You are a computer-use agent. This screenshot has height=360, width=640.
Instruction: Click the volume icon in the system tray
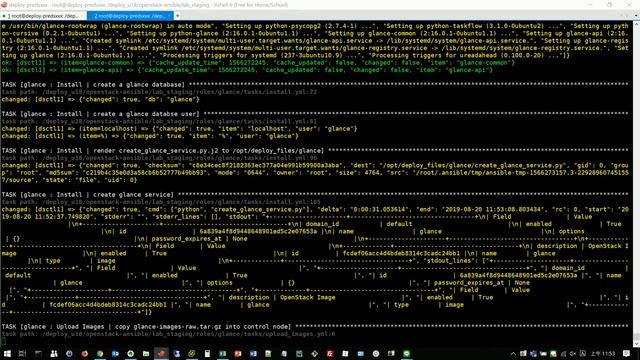[573, 353]
